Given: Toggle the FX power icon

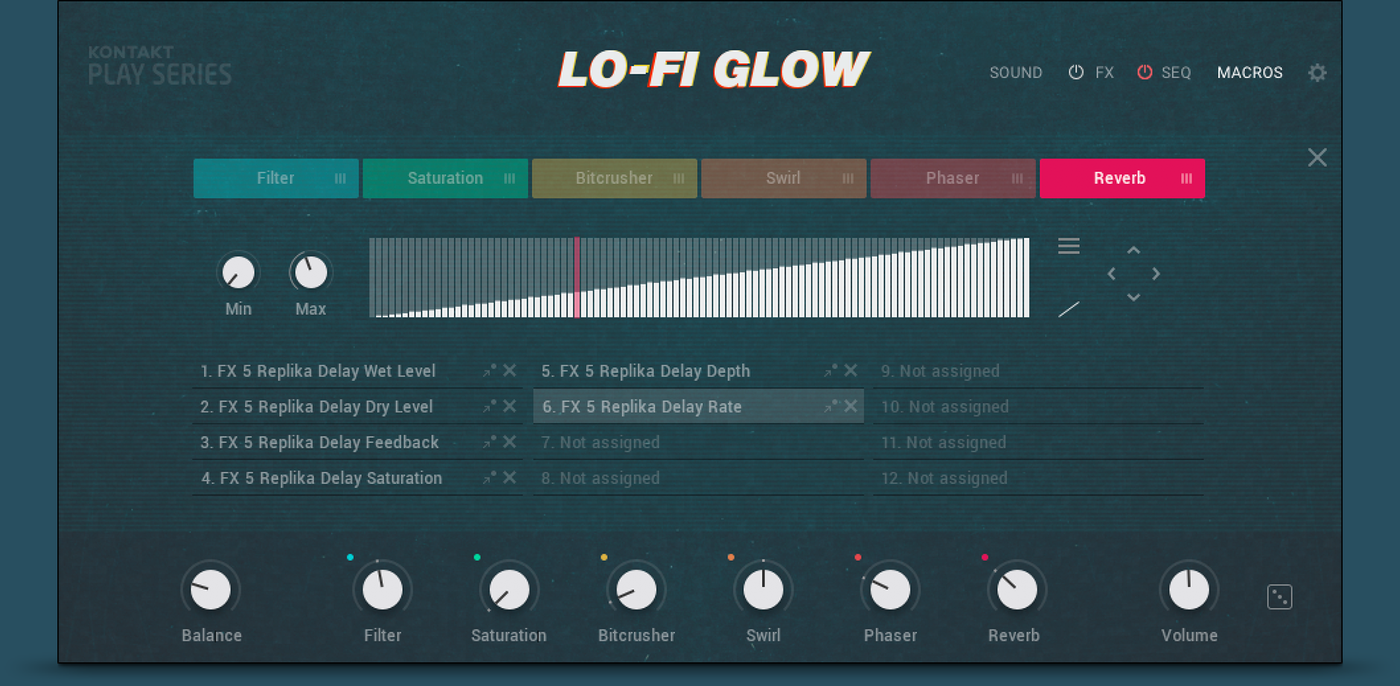Looking at the screenshot, I should 1076,72.
